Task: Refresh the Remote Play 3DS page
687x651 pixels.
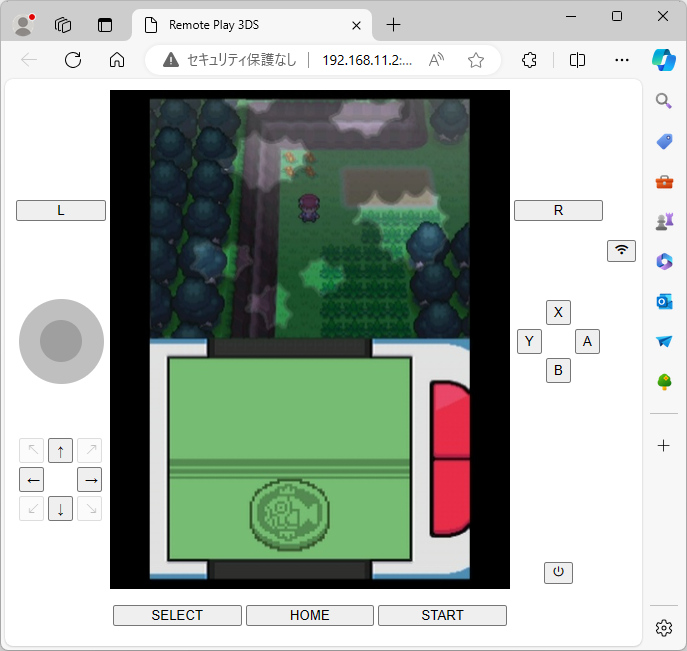Action: [73, 60]
